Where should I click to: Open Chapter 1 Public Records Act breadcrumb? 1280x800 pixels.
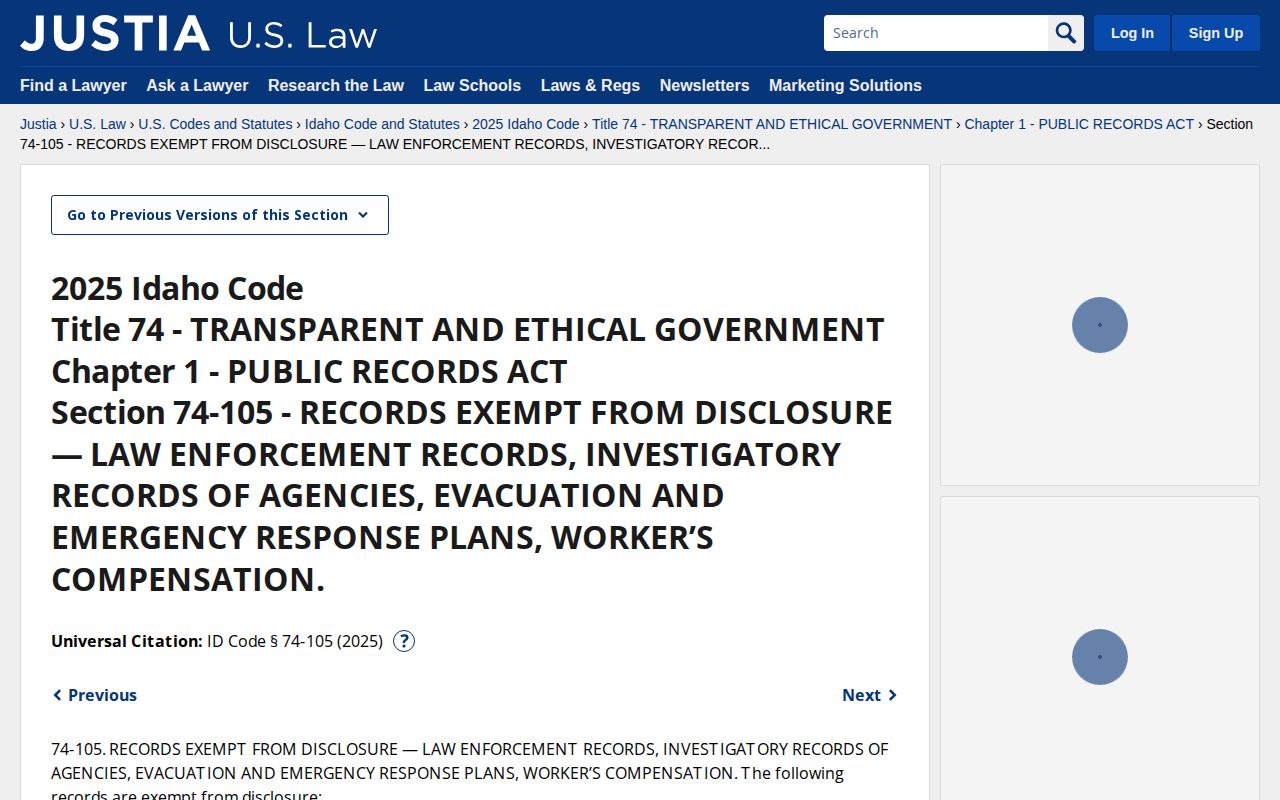(x=1079, y=124)
